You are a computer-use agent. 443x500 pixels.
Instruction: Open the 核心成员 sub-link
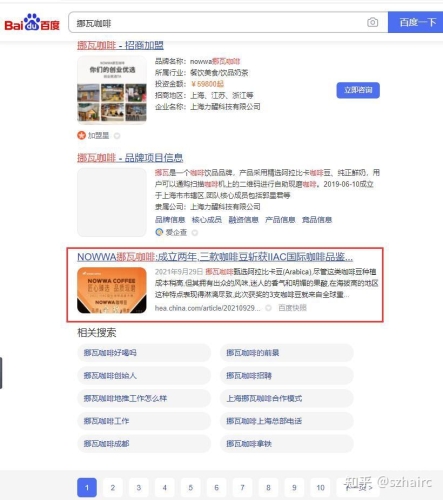[x=207, y=220]
